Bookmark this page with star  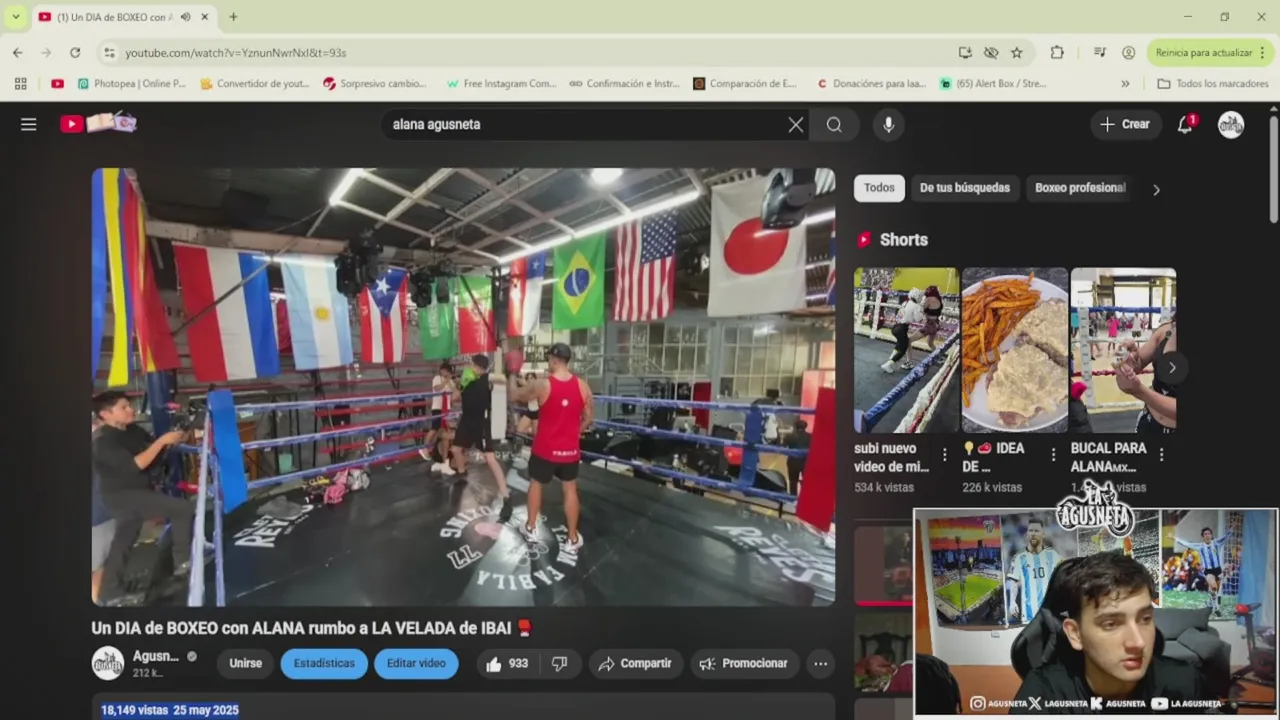click(1017, 52)
